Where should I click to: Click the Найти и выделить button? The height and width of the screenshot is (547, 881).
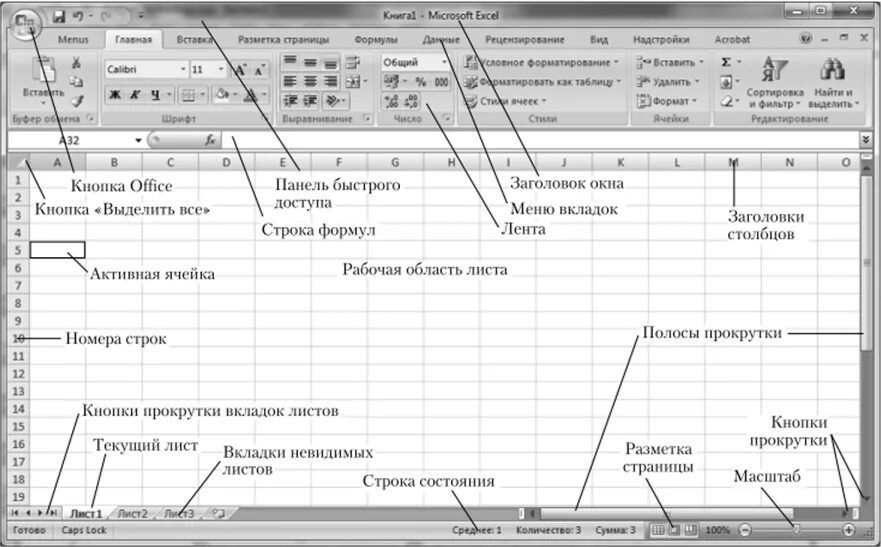(834, 82)
